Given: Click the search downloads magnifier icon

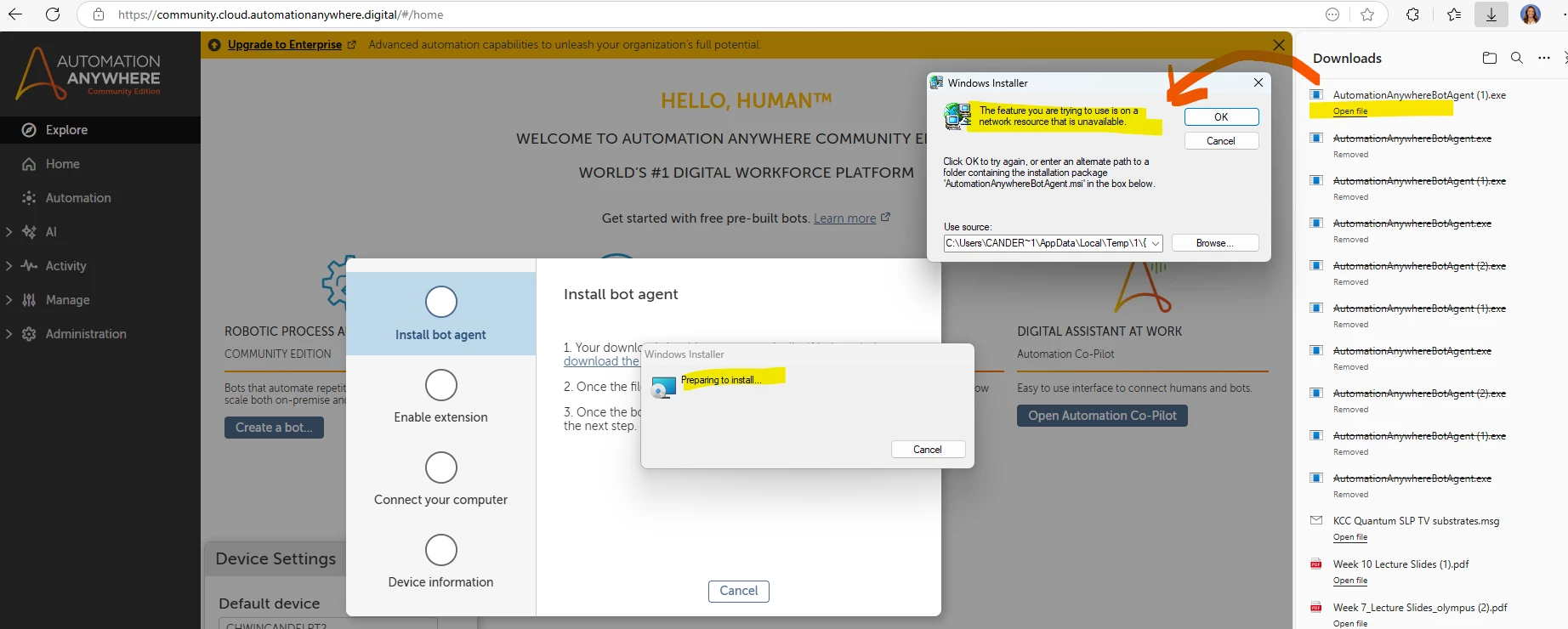Looking at the screenshot, I should click(x=1516, y=58).
